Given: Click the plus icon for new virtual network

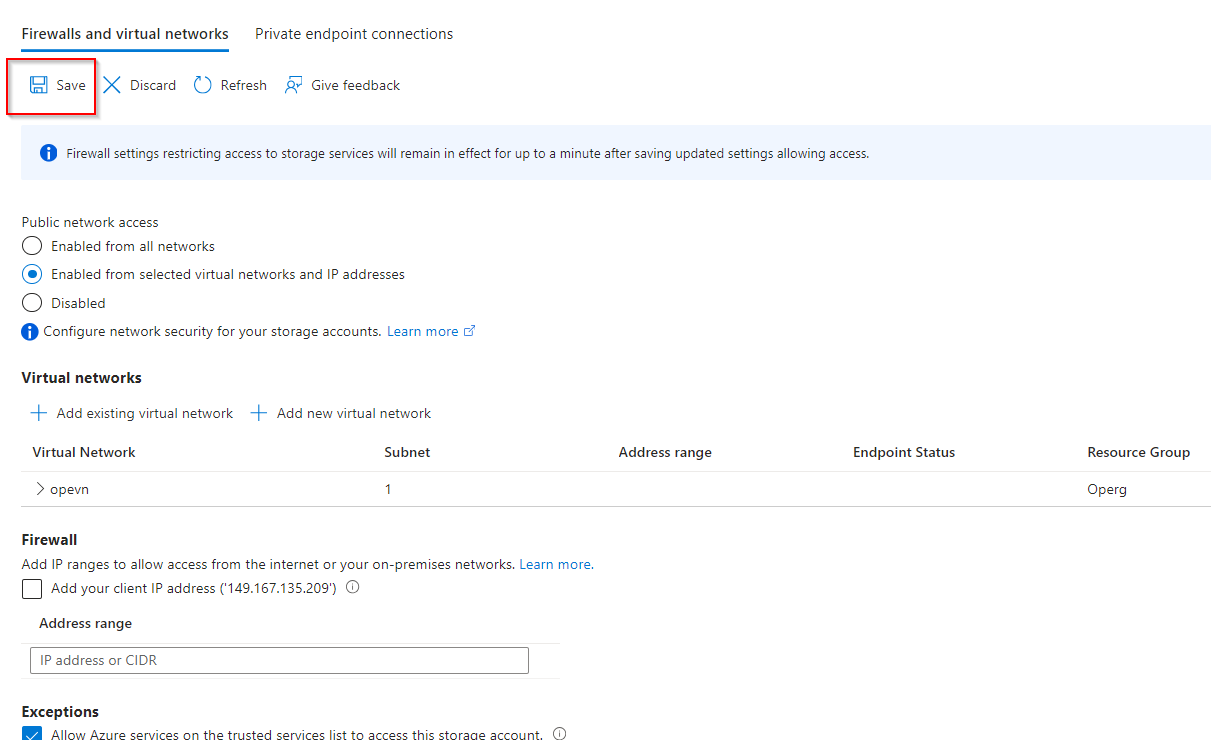Looking at the screenshot, I should click(259, 413).
